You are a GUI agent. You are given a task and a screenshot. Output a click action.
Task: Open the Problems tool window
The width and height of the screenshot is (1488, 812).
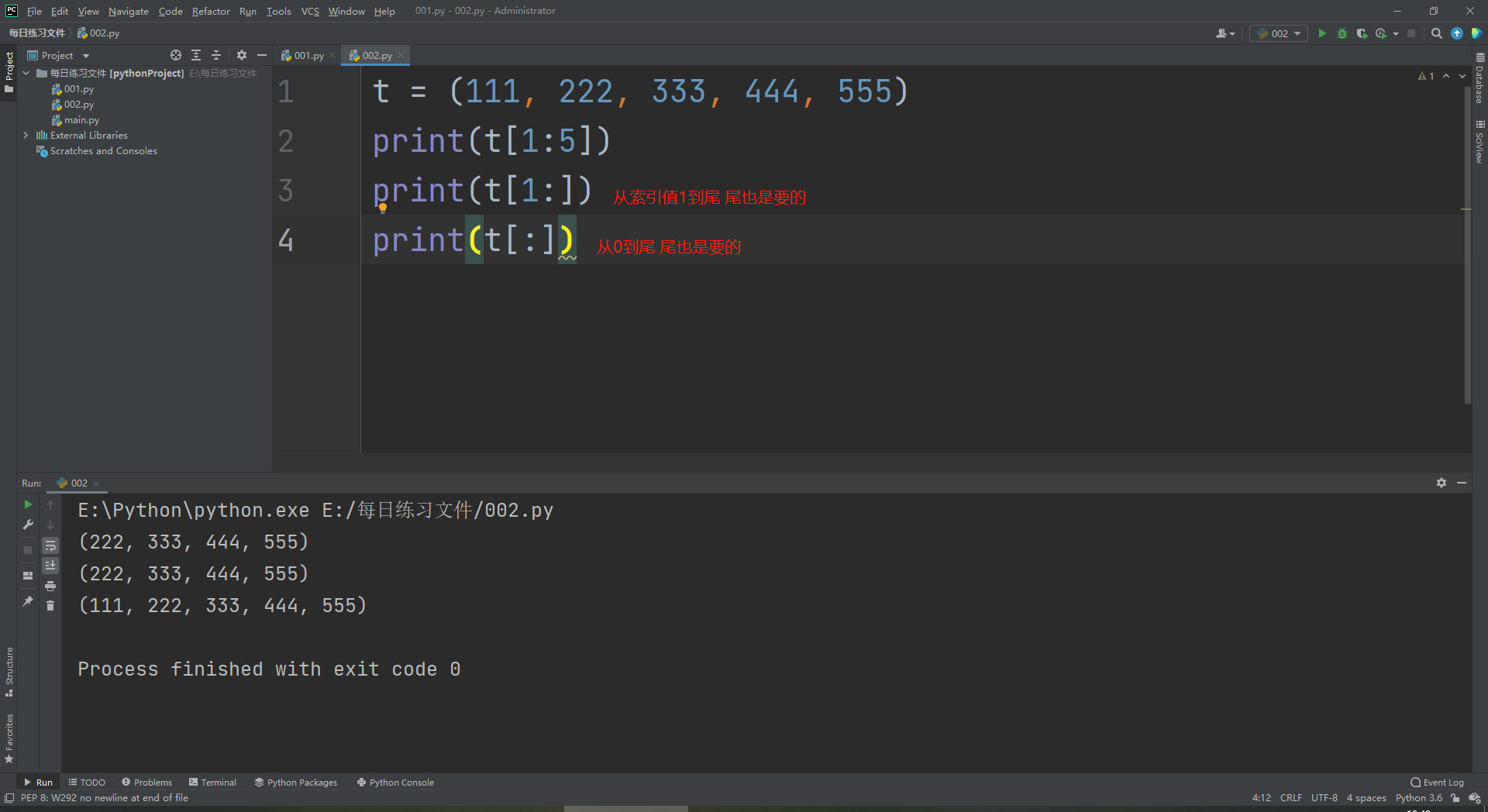[x=146, y=783]
